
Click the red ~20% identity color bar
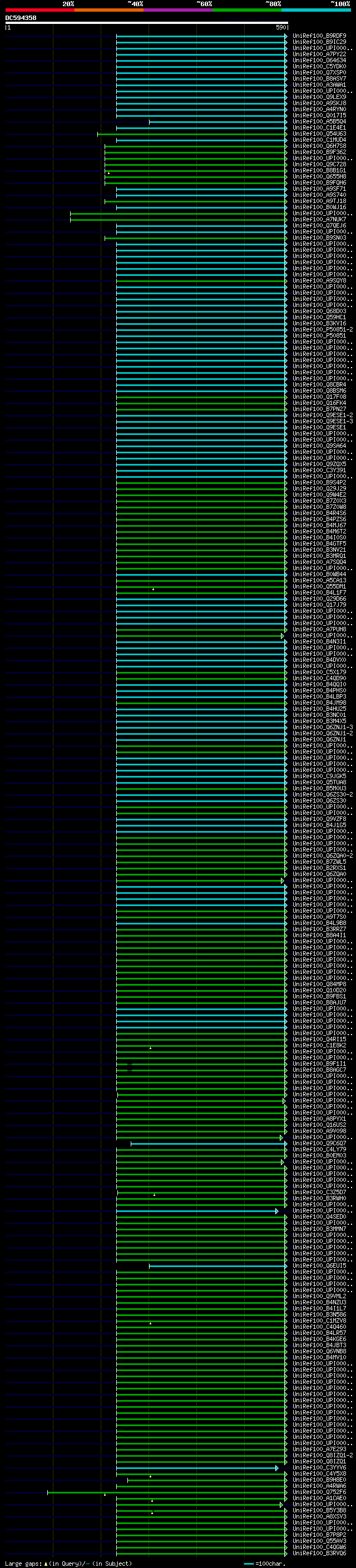[x=40, y=11]
